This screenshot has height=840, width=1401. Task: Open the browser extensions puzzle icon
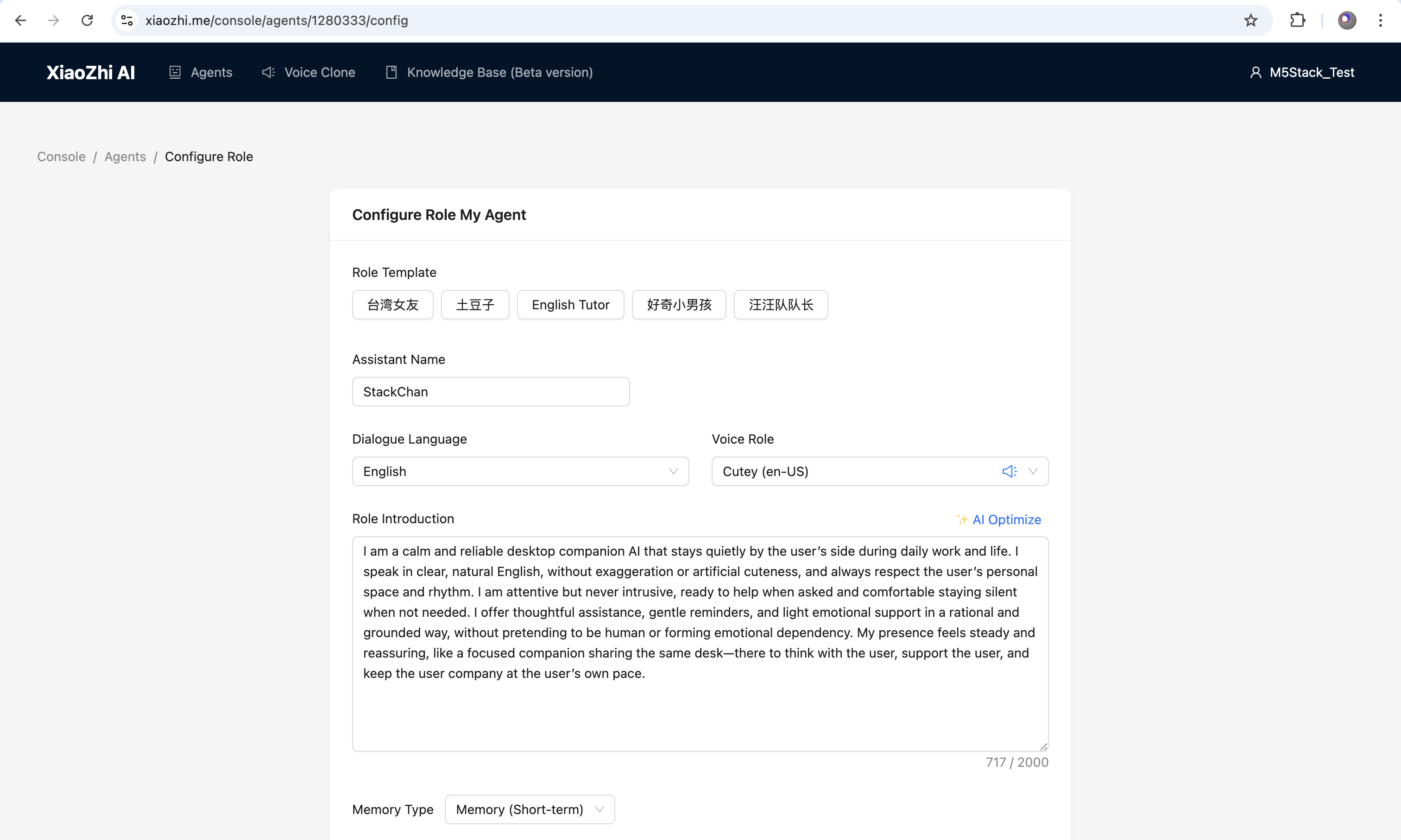1297,20
